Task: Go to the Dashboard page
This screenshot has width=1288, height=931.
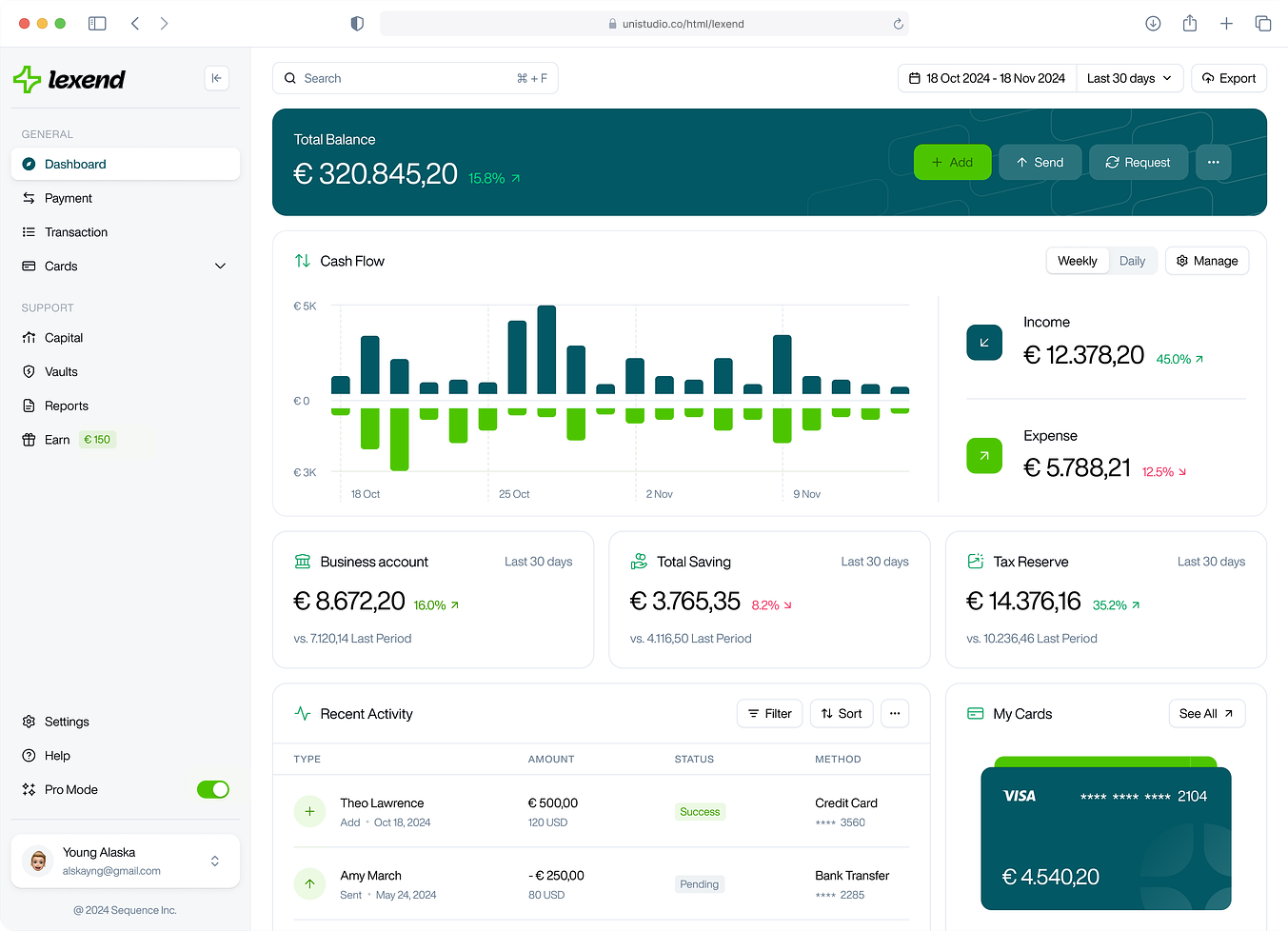Action: [76, 164]
